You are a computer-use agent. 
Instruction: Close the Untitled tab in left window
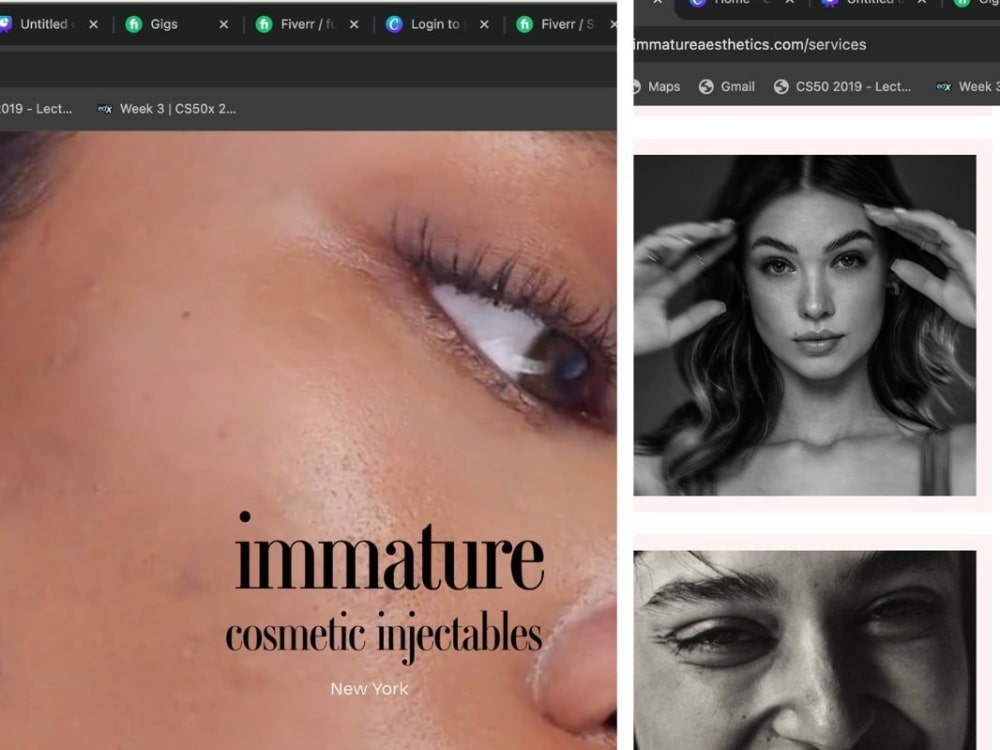[x=93, y=24]
